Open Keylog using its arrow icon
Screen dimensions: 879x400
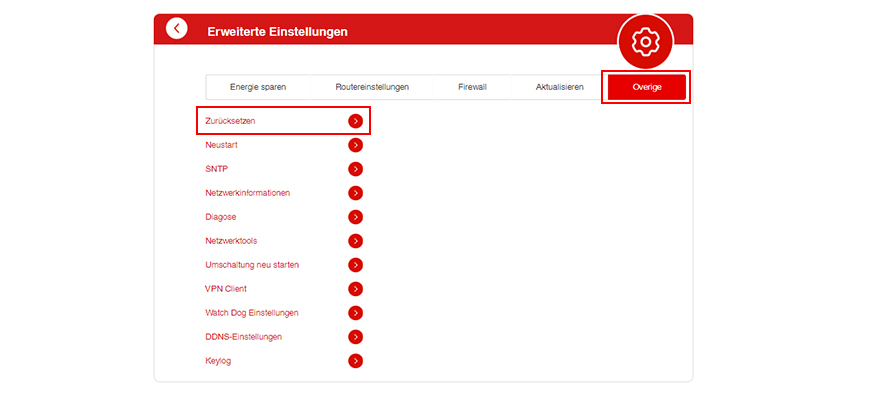355,361
